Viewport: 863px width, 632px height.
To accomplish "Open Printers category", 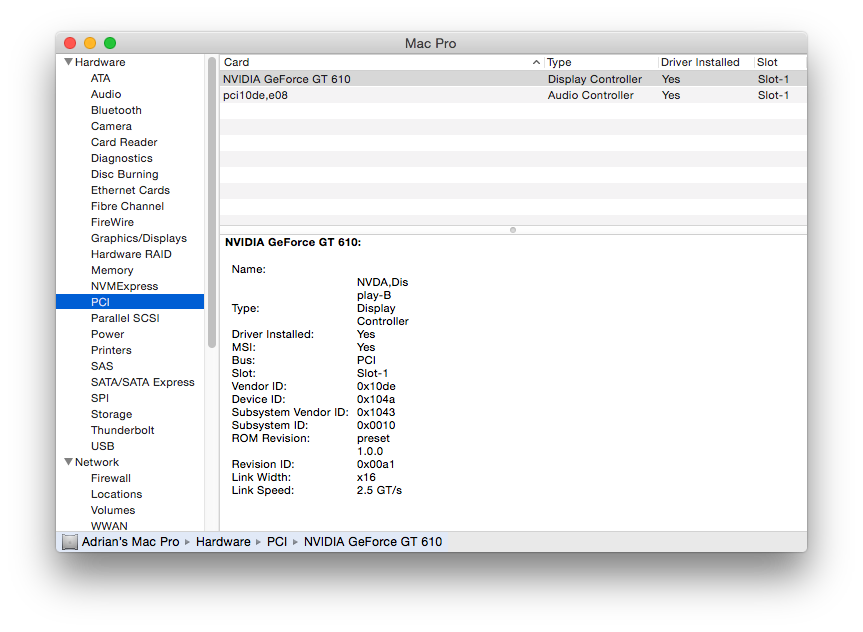I will (x=111, y=350).
